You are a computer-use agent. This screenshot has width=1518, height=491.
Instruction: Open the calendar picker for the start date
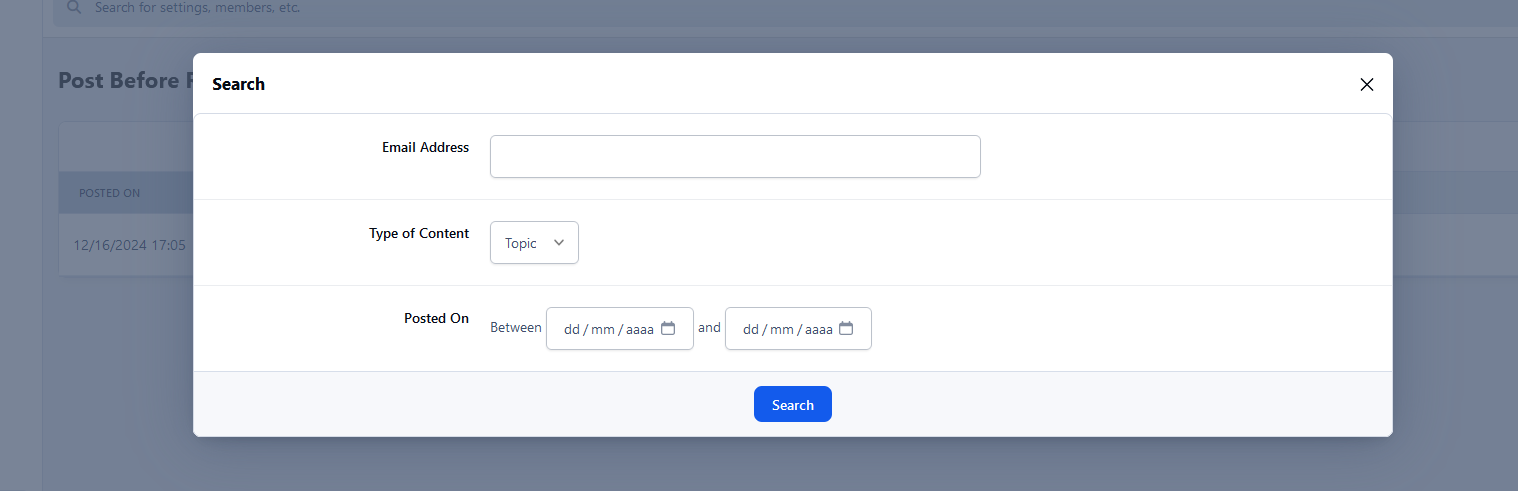pyautogui.click(x=668, y=328)
